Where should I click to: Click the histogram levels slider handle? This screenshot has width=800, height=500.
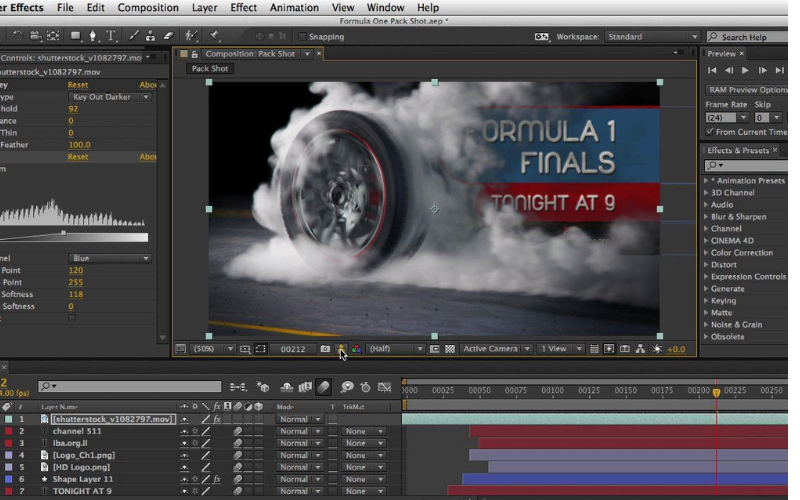tap(64, 232)
